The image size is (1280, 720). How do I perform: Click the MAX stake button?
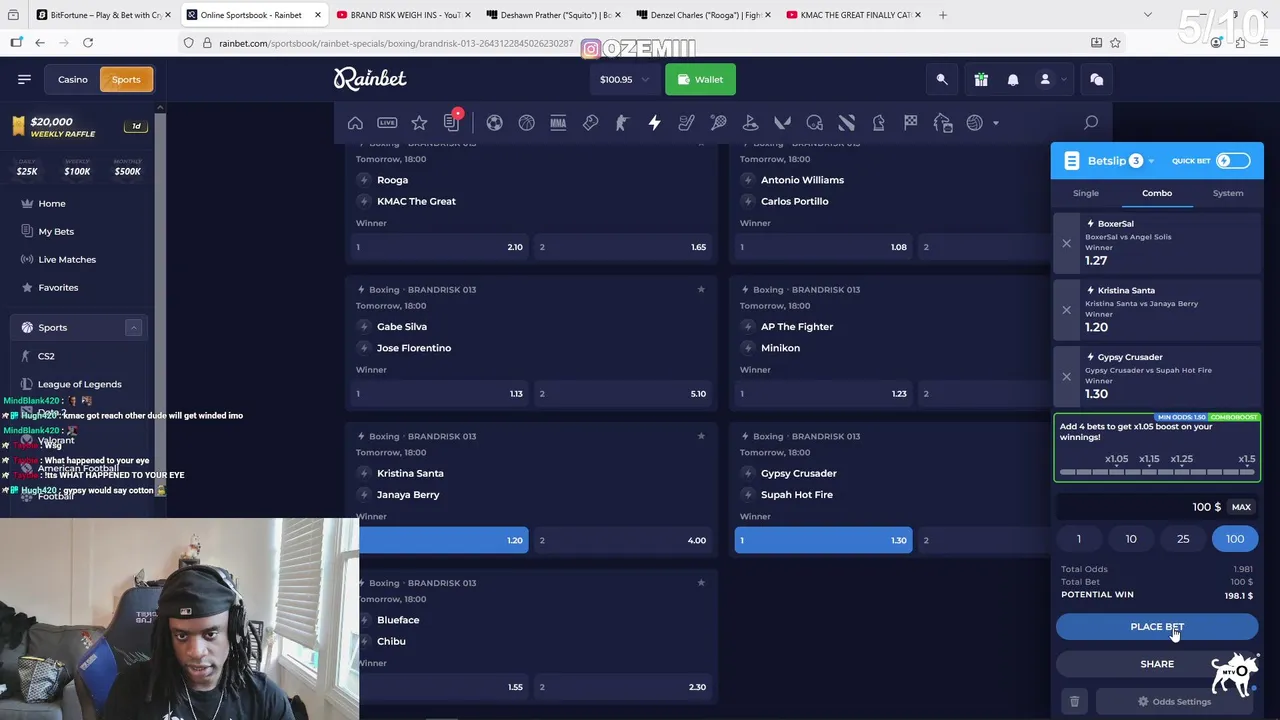click(x=1241, y=507)
